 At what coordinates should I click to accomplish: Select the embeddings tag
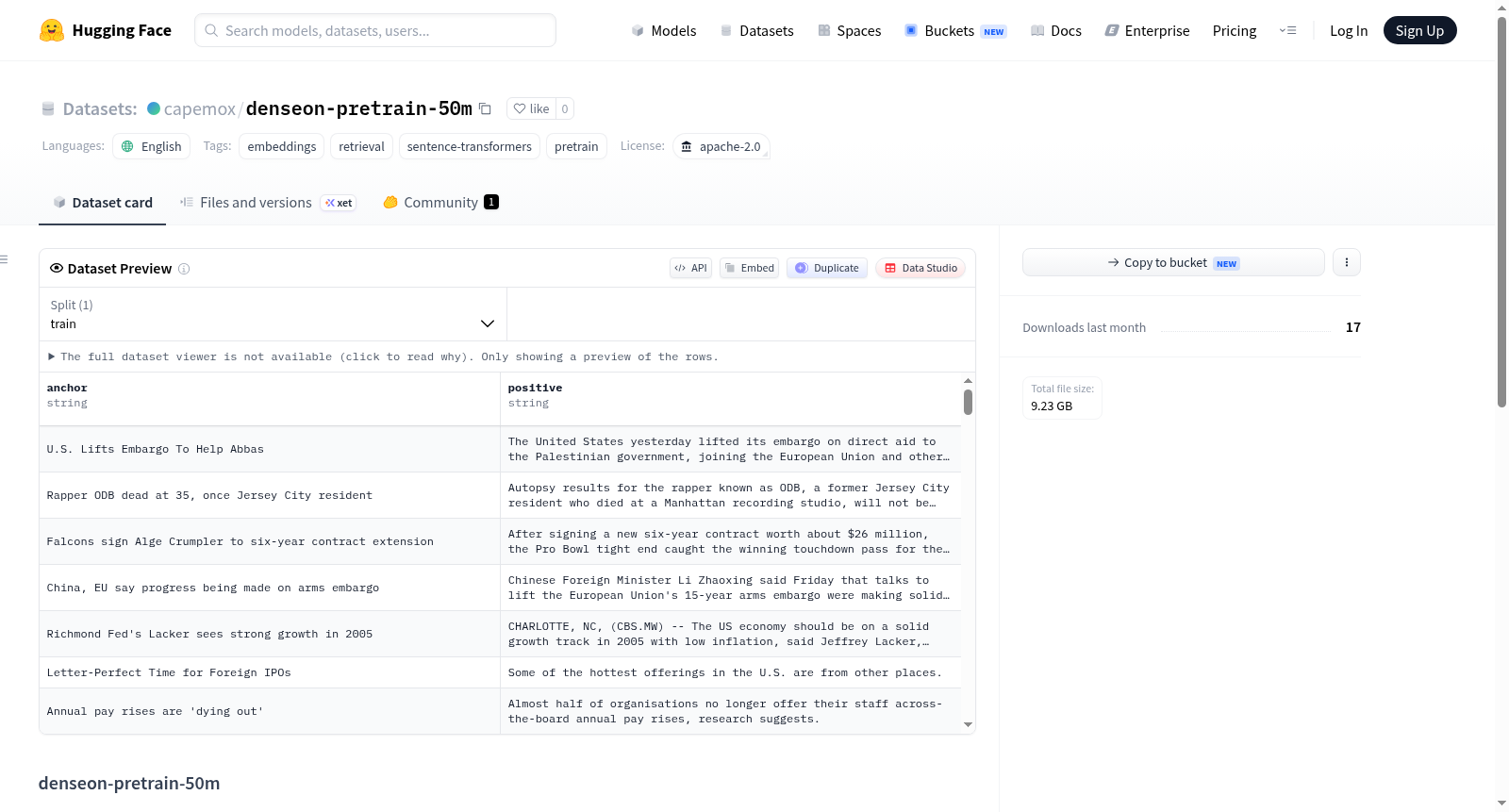coord(282,146)
